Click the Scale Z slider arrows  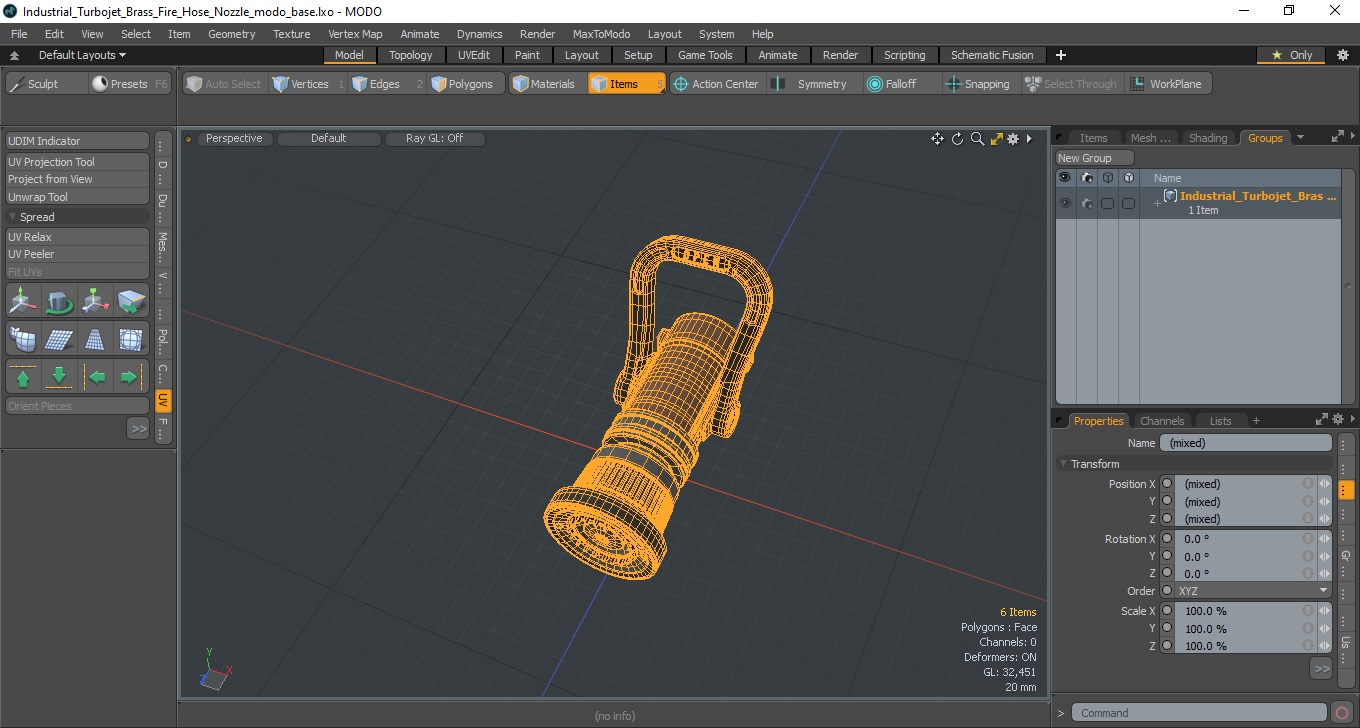(x=1325, y=646)
